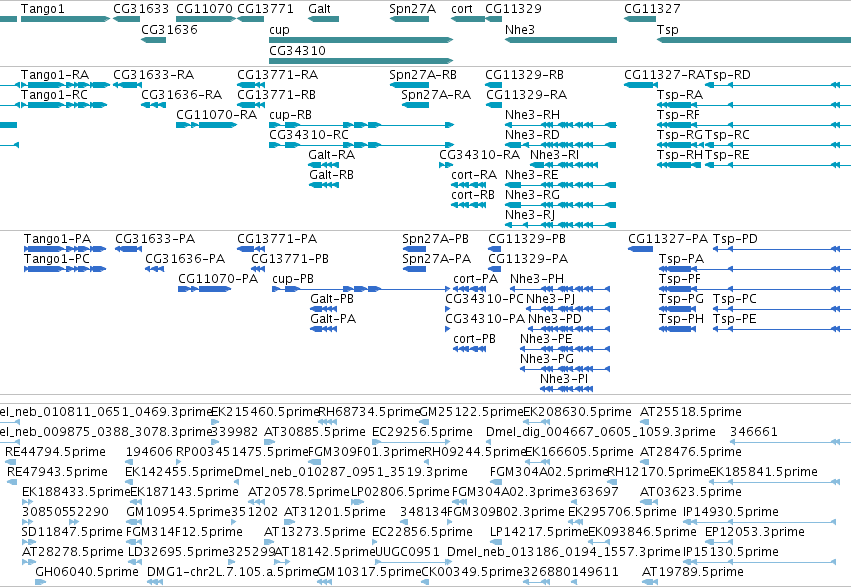The image size is (851, 587).
Task: Click EST GH06040.5prime
Action: pos(87,573)
